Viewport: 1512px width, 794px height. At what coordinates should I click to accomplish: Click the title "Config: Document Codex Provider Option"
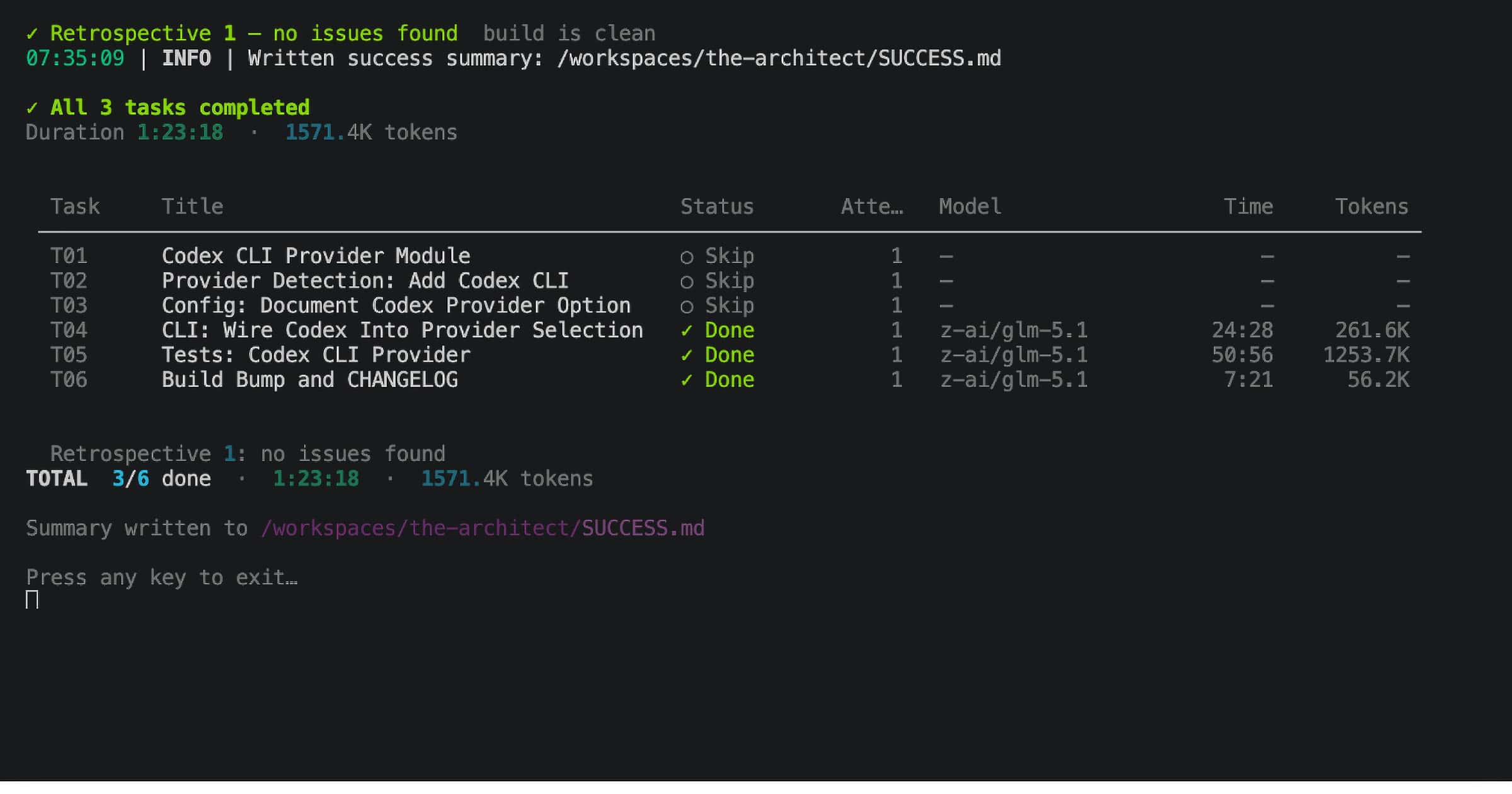[x=396, y=306]
